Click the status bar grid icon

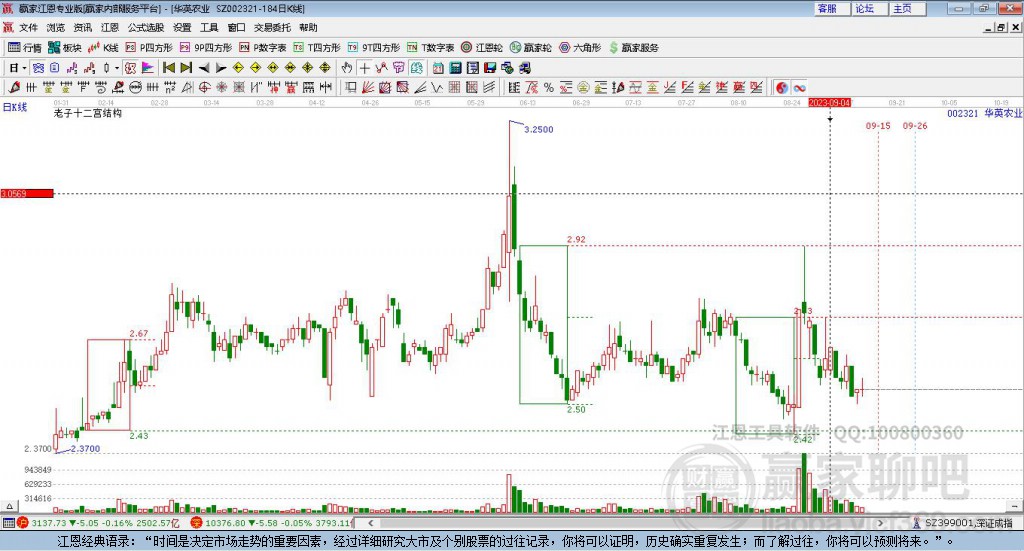click(x=8, y=523)
